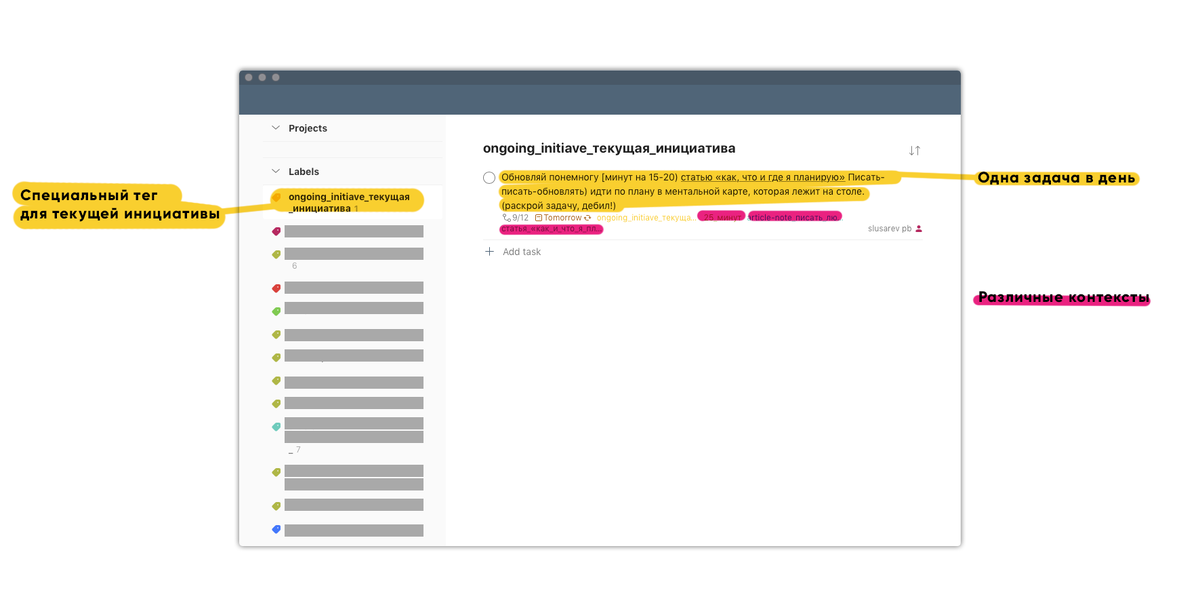Click the 25_минут task label
This screenshot has width=1200, height=616.
coord(721,216)
